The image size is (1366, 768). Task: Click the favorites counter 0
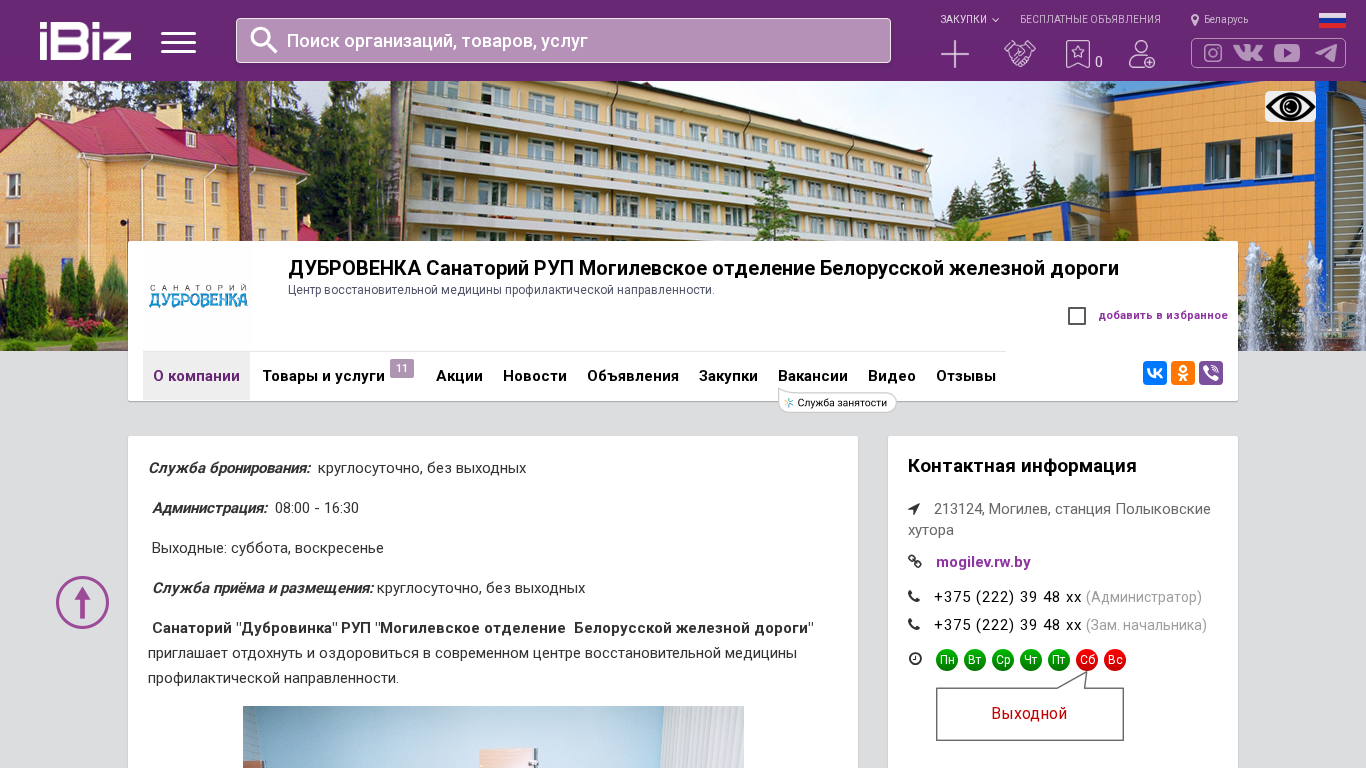[1099, 62]
